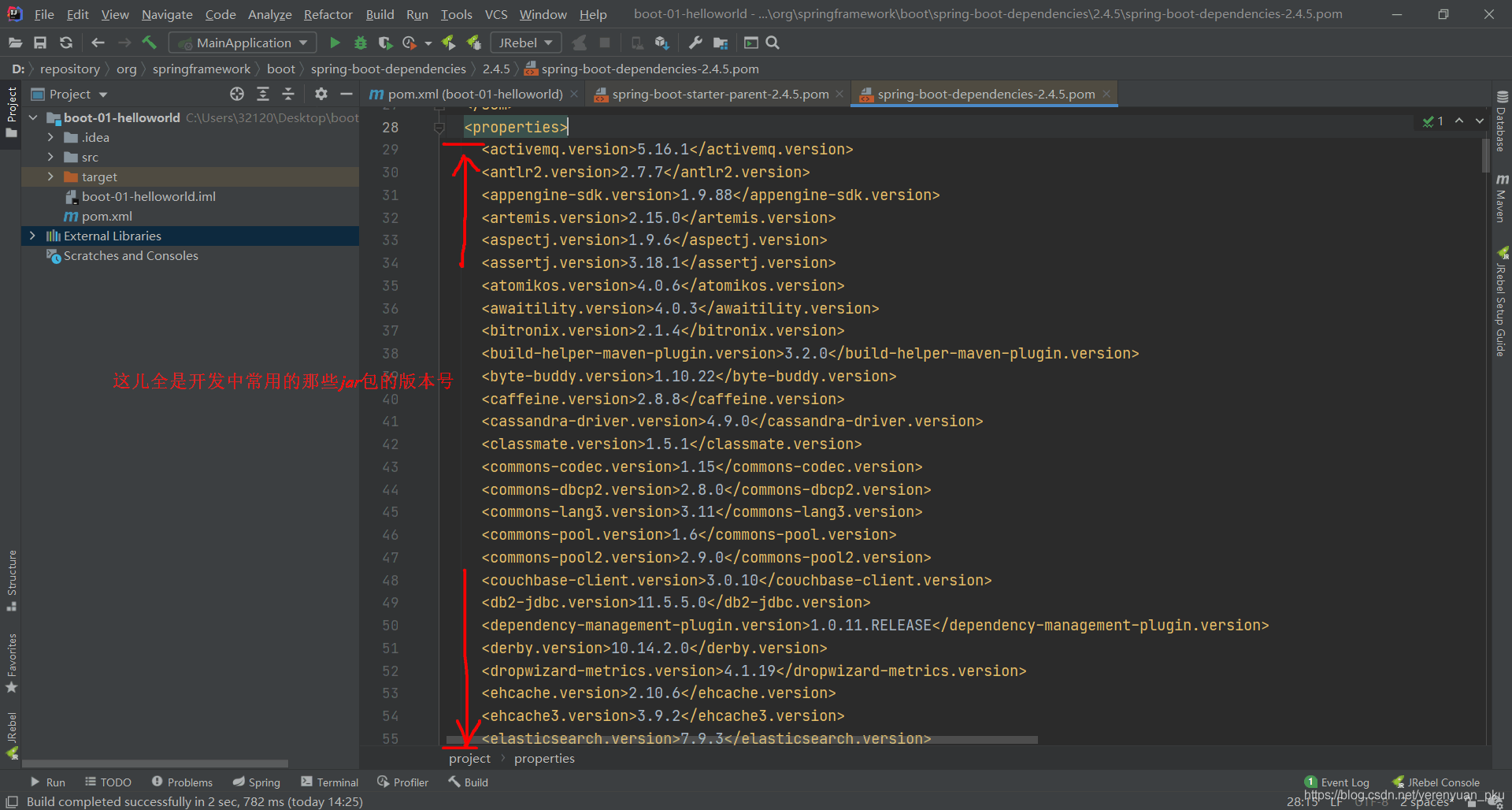
Task: Expand all in Project panel
Action: 263,94
